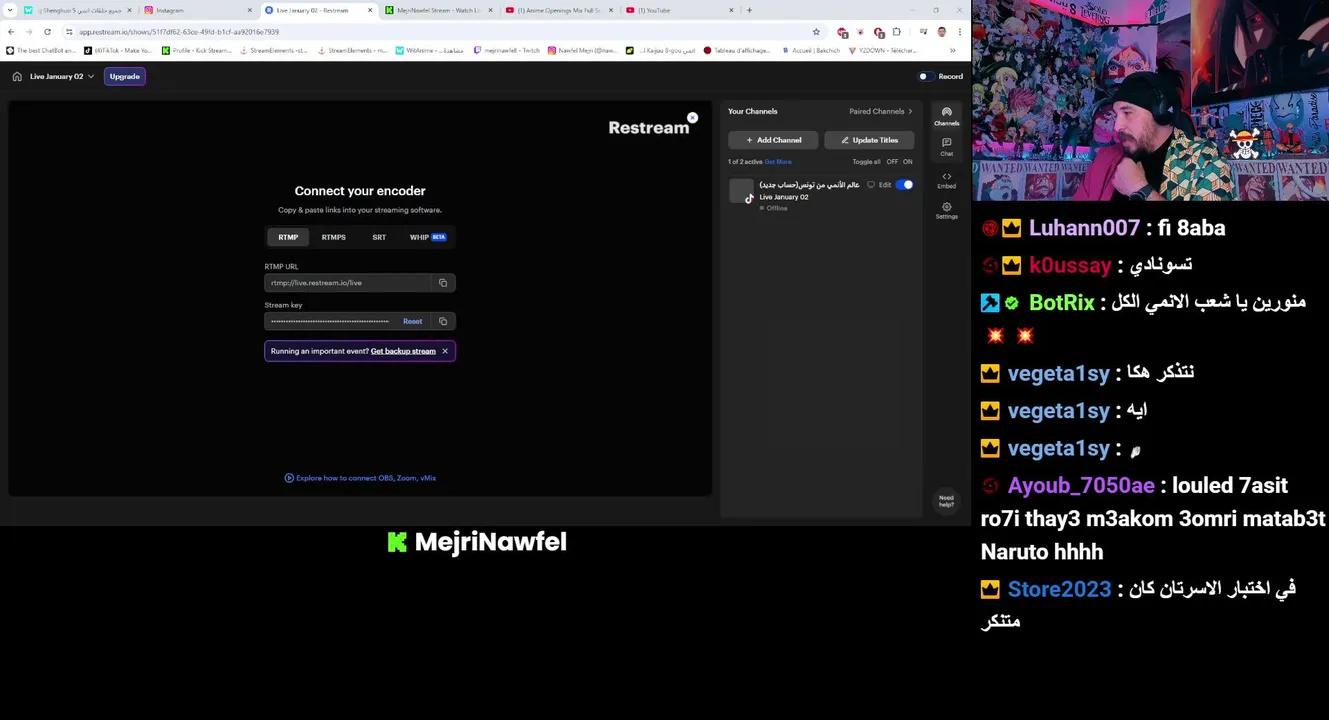Edit the TikTok channel

pos(885,185)
